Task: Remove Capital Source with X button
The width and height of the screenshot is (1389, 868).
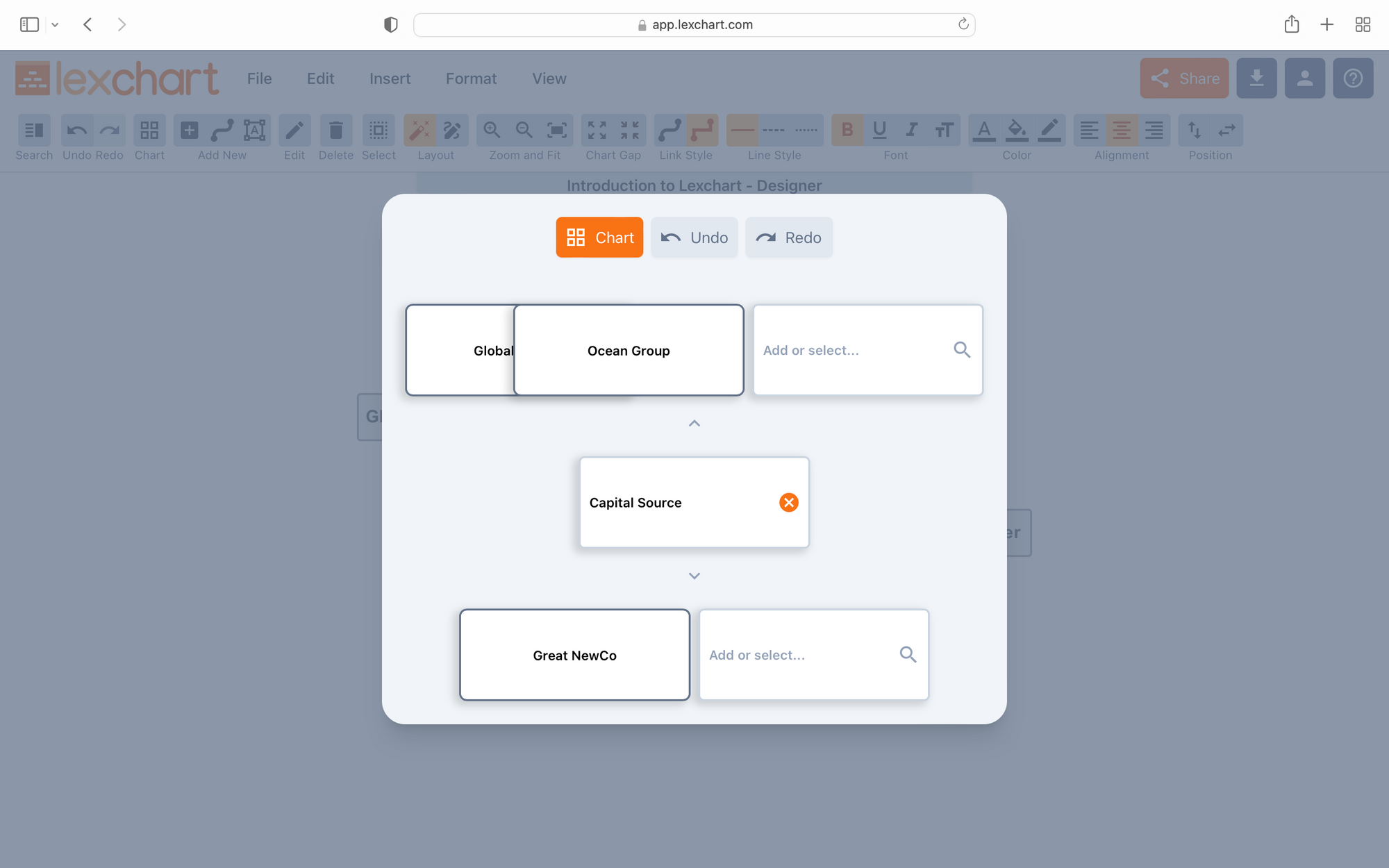Action: (788, 502)
